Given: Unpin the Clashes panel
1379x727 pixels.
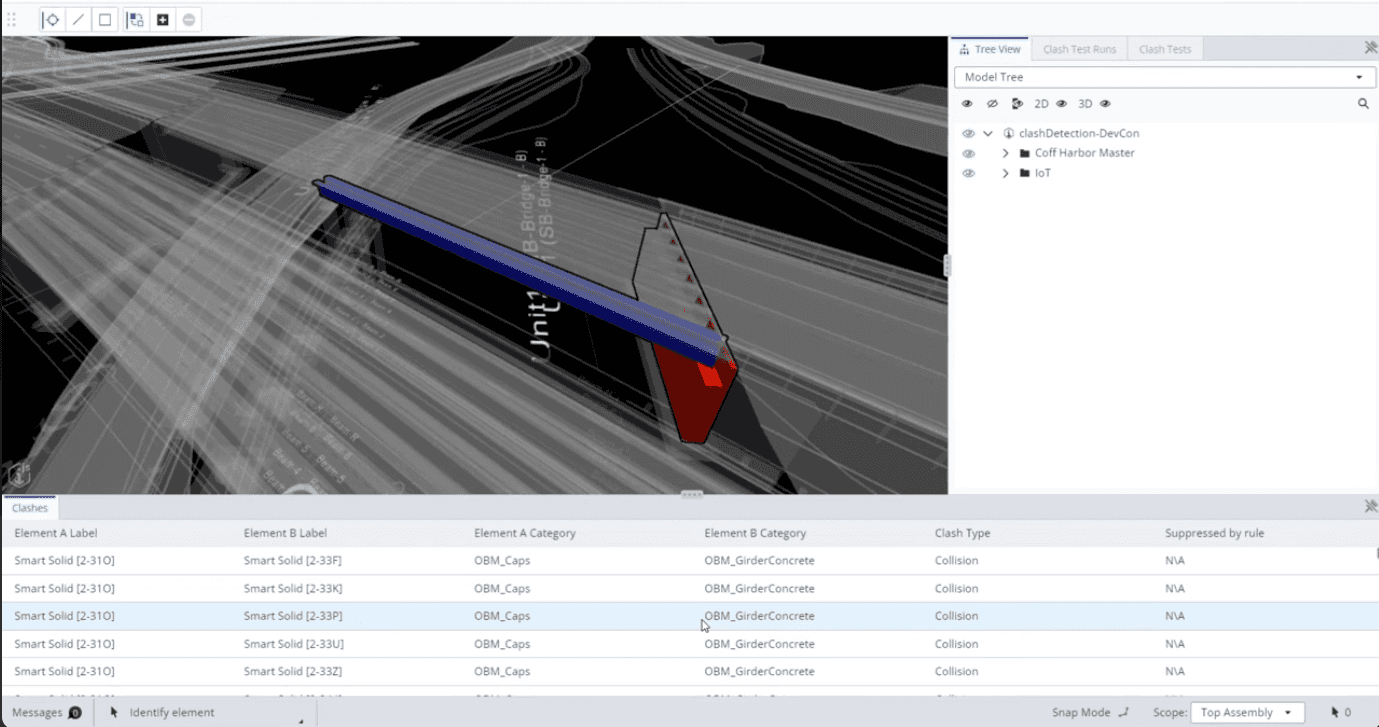Looking at the screenshot, I should (x=1370, y=507).
